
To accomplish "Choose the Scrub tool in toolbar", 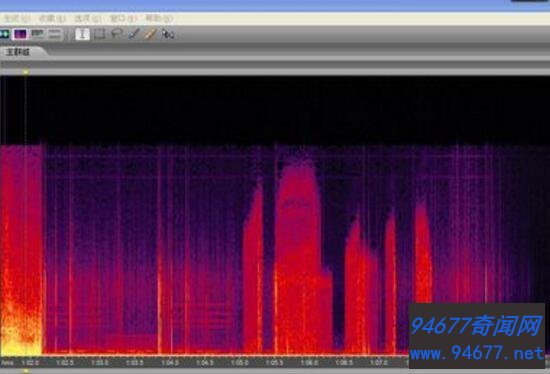I will (x=168, y=34).
